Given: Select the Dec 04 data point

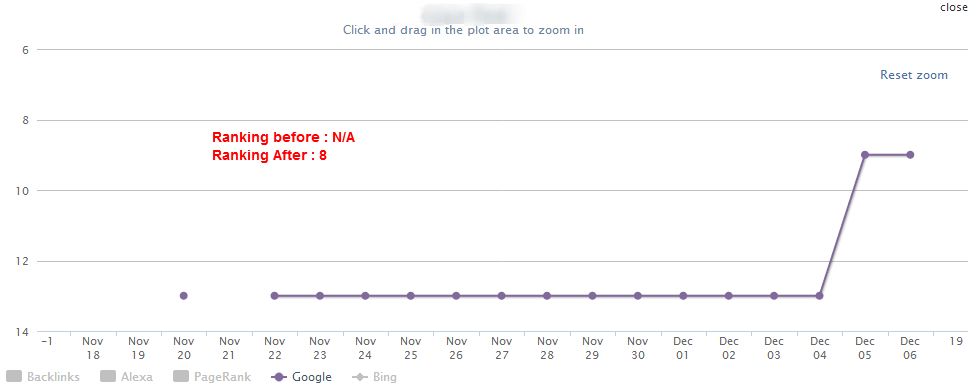Looking at the screenshot, I should [x=819, y=296].
